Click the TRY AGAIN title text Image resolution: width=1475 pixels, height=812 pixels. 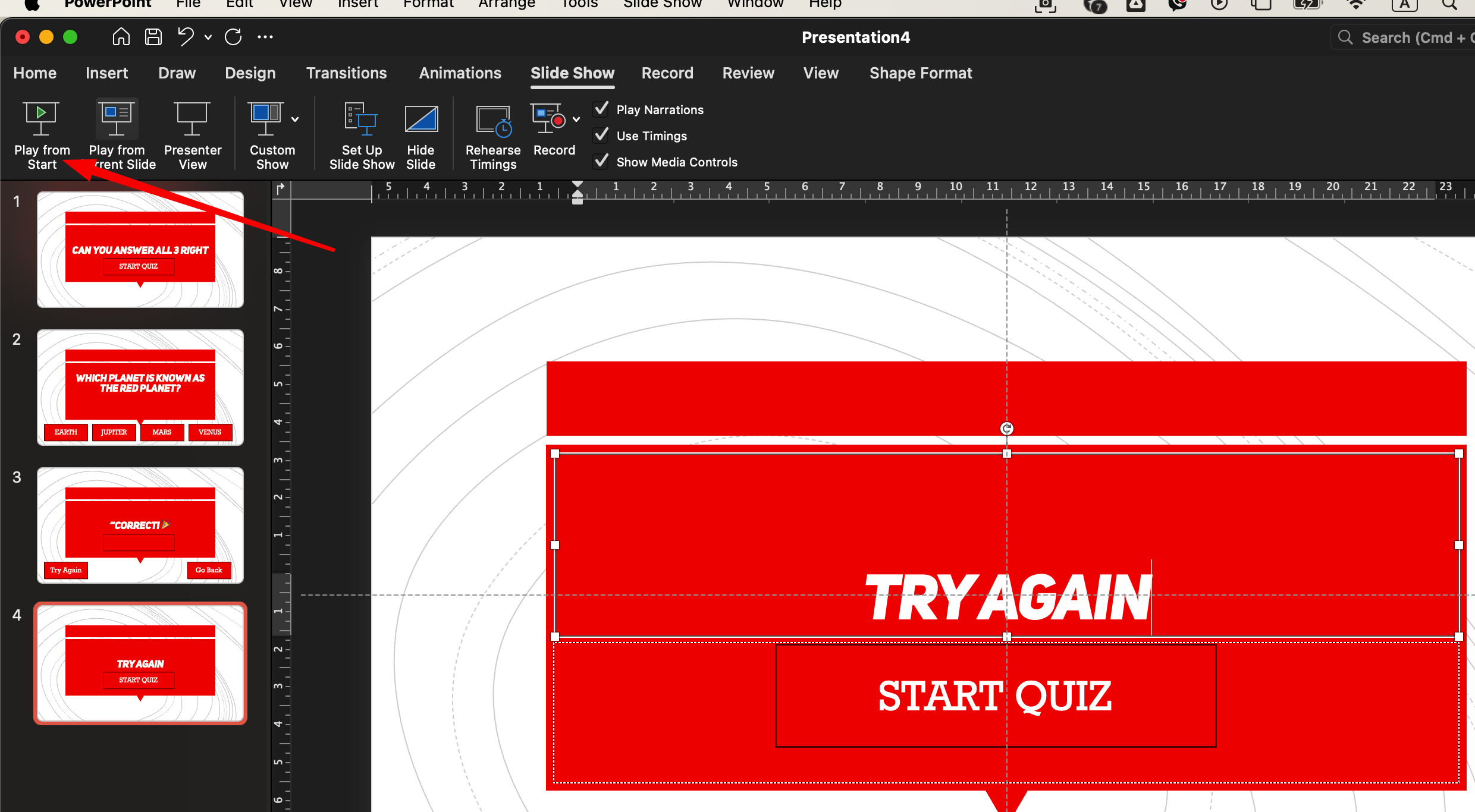pos(1009,597)
